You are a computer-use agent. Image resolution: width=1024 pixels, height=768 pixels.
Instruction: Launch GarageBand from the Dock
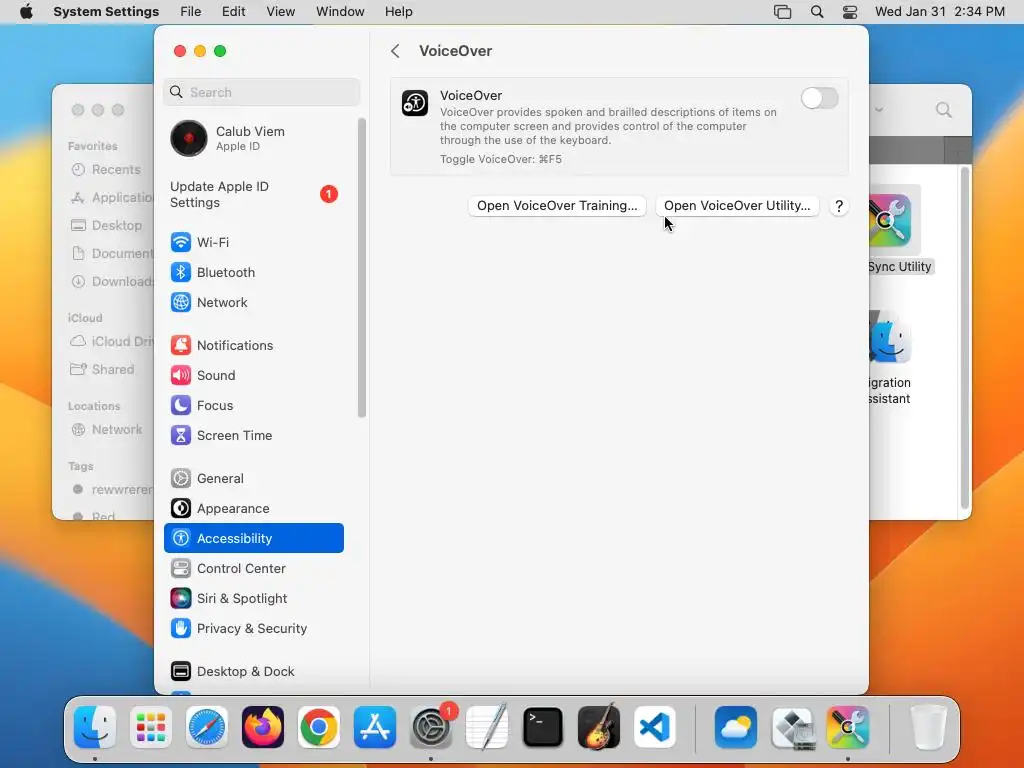point(599,727)
